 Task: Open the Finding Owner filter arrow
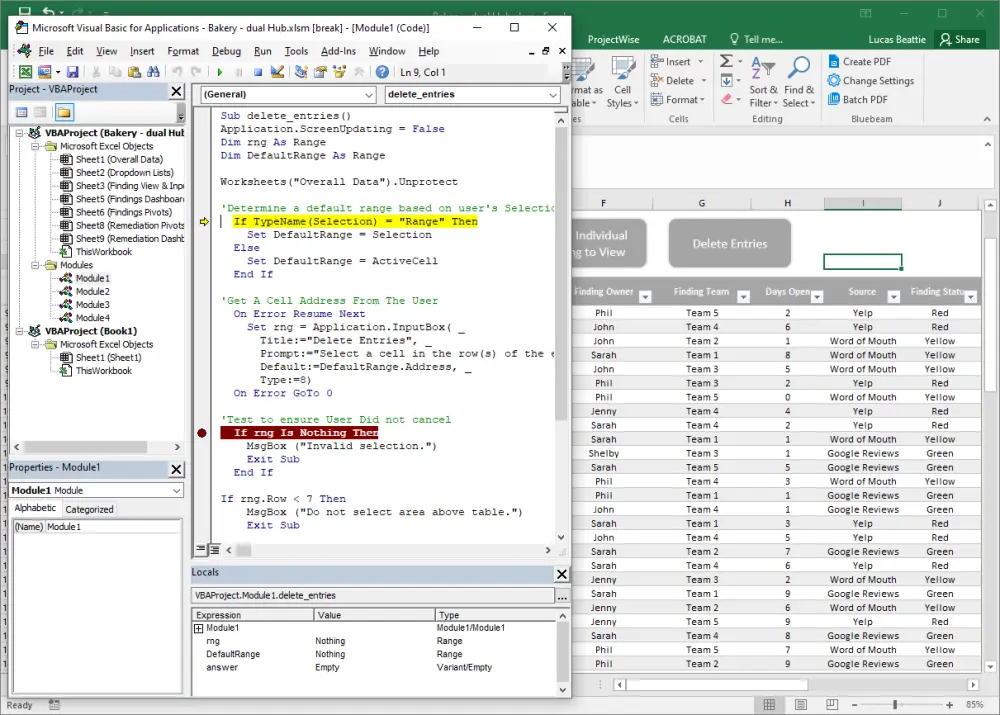645,297
